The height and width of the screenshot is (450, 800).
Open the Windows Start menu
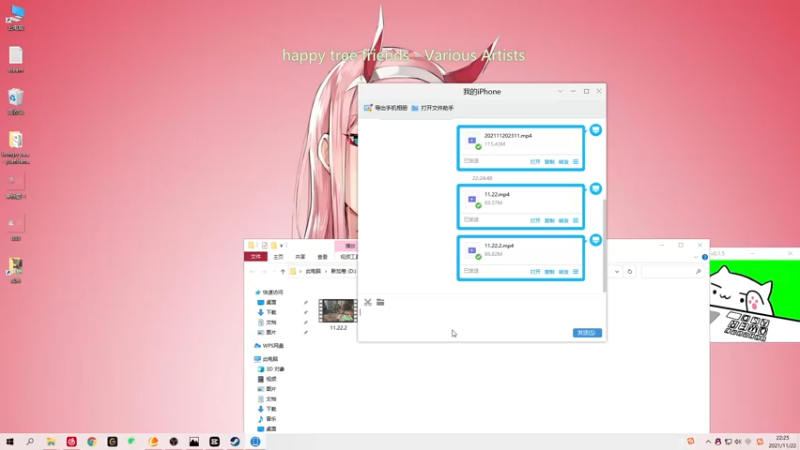pyautogui.click(x=10, y=442)
